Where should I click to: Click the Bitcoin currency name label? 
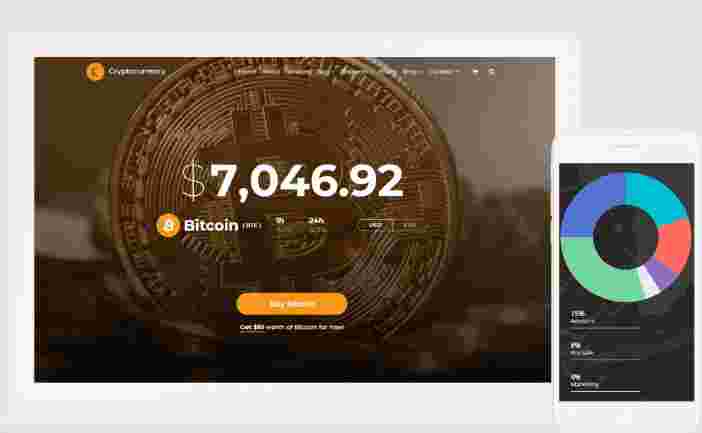211,225
